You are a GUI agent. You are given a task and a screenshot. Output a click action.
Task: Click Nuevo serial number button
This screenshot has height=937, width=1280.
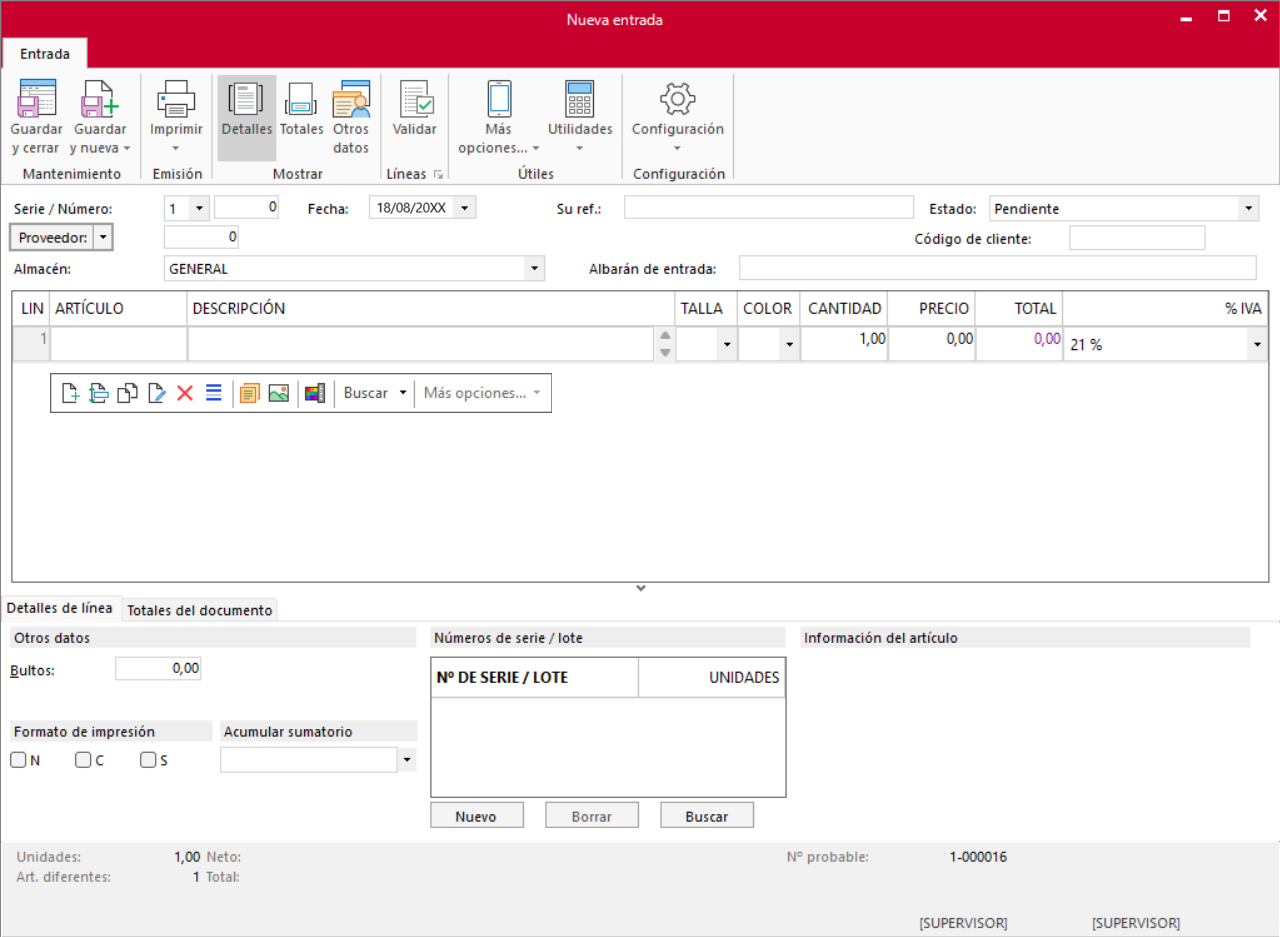click(x=476, y=816)
